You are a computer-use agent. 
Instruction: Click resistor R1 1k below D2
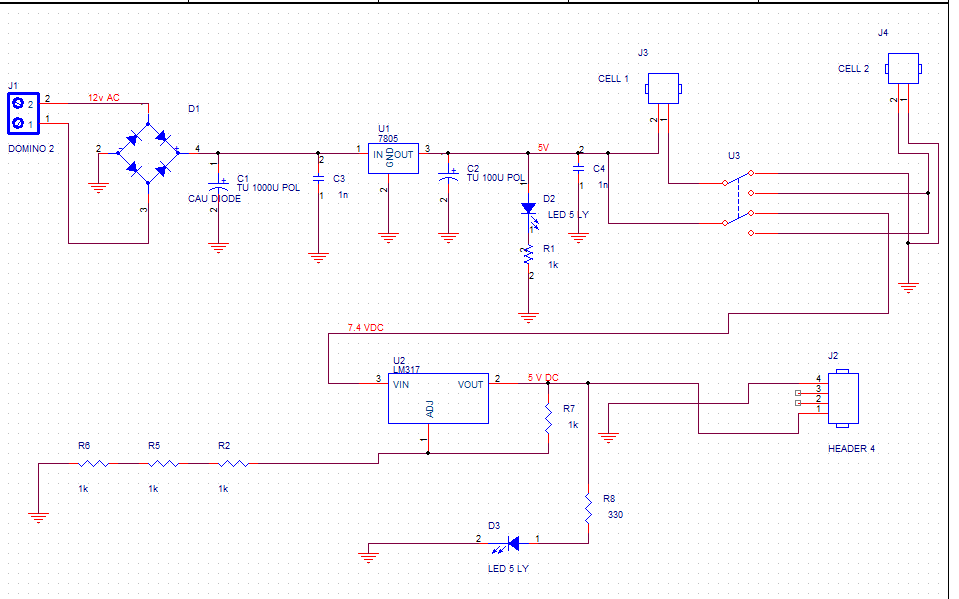[529, 255]
